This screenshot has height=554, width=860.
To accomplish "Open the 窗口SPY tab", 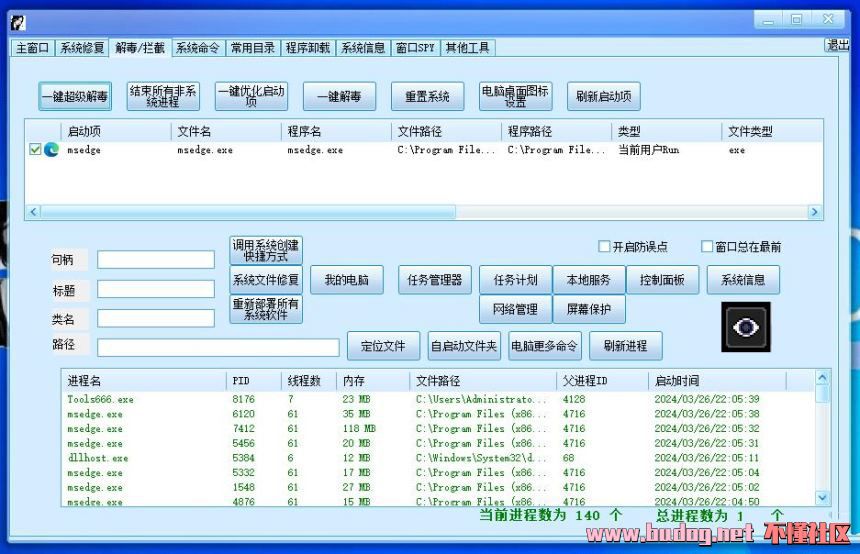I will coord(415,48).
